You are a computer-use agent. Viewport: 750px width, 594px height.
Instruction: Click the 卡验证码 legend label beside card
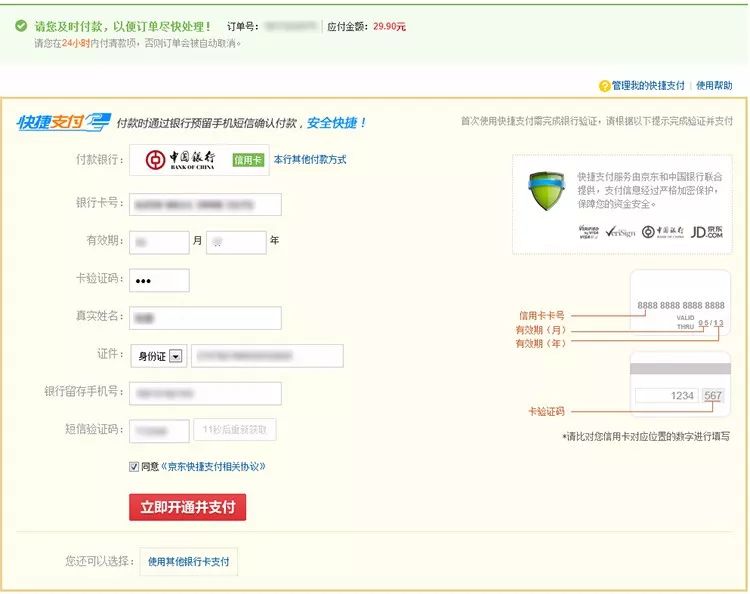[x=546, y=411]
